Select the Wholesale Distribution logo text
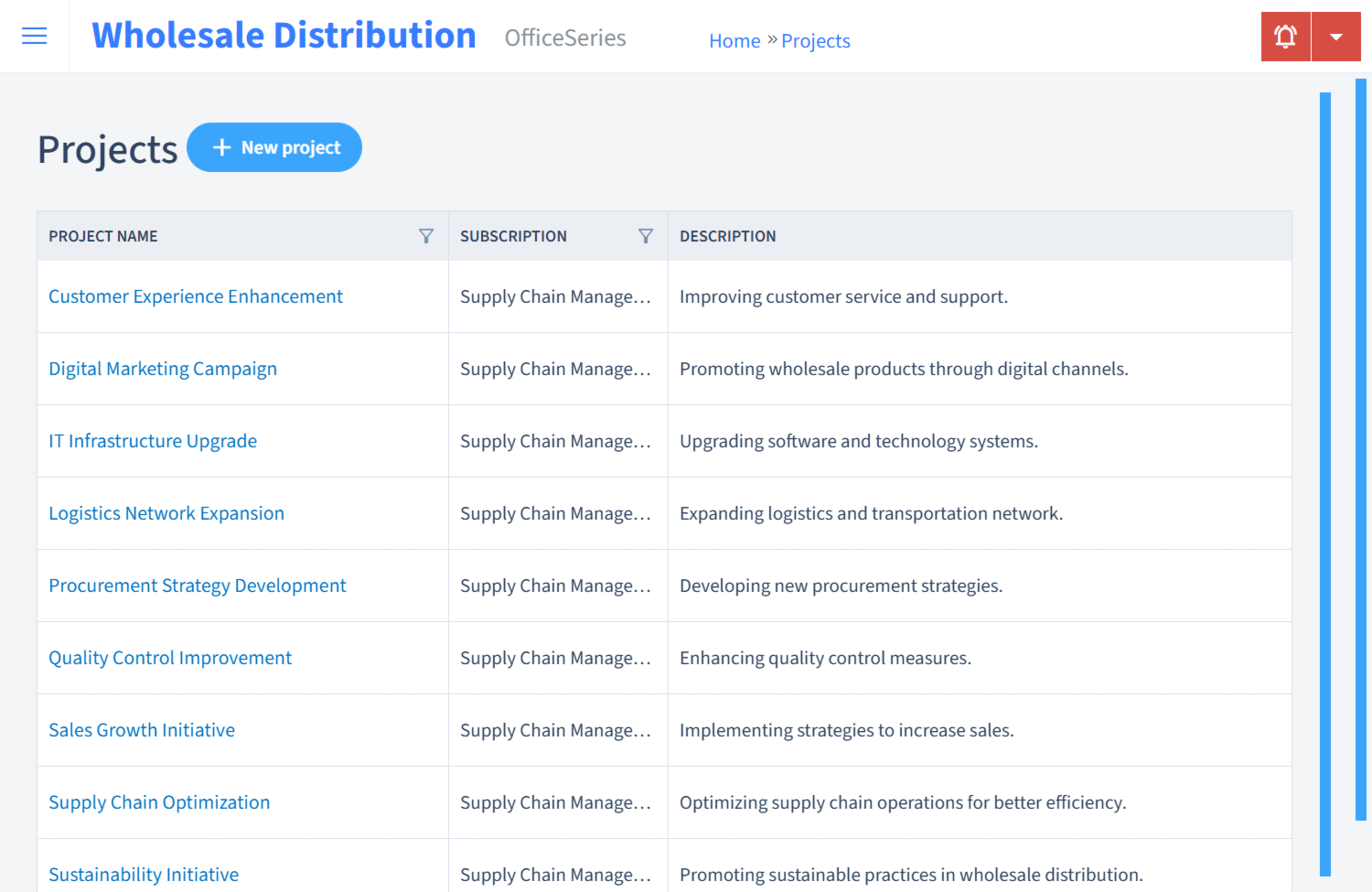 tap(284, 35)
